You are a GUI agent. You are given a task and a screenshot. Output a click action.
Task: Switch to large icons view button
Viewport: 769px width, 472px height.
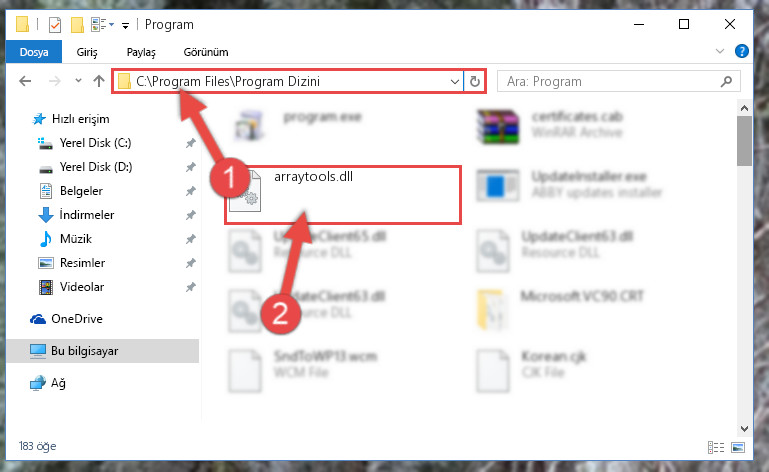738,447
